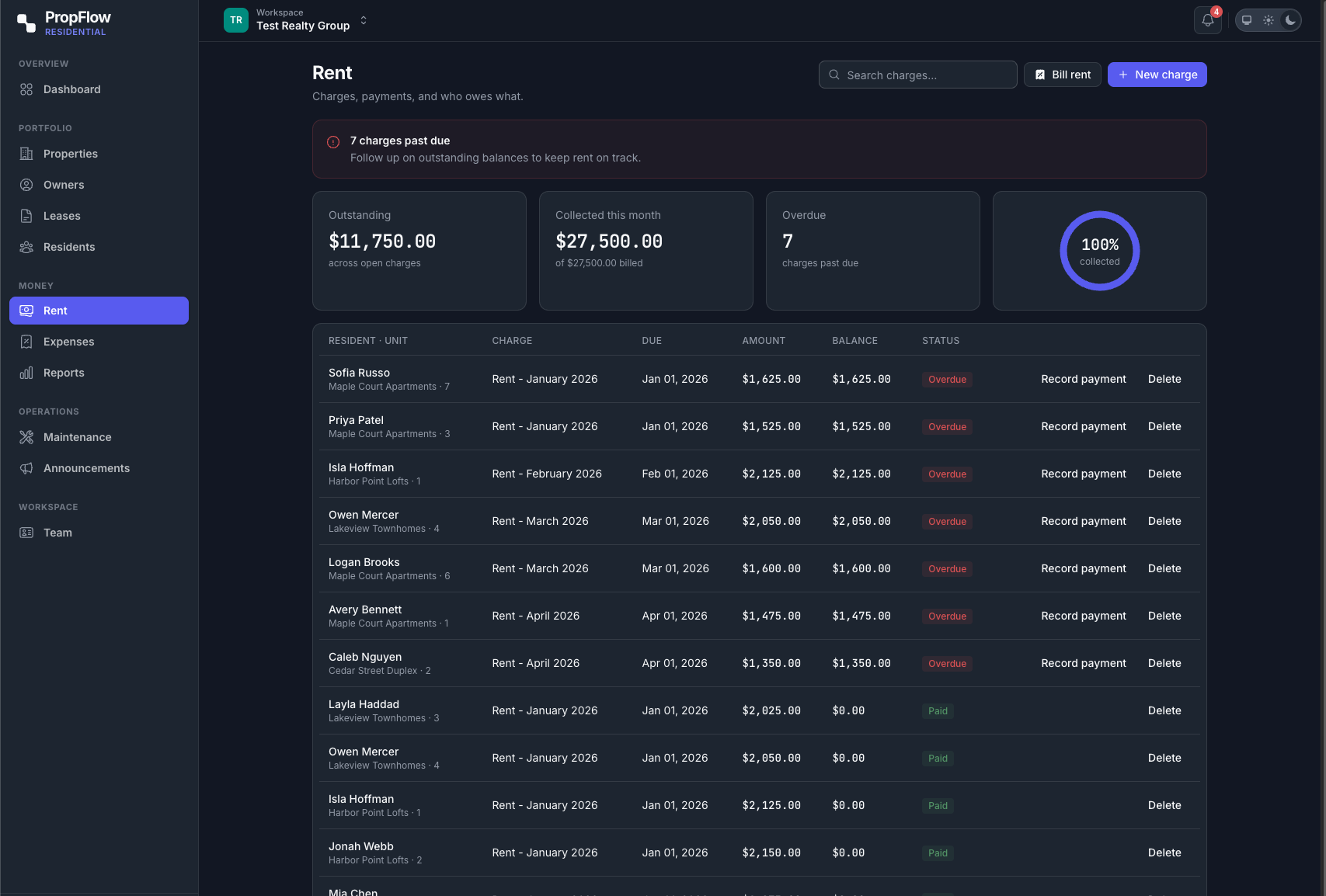Click the Team ID card icon
This screenshot has width=1326, height=896.
[x=26, y=533]
